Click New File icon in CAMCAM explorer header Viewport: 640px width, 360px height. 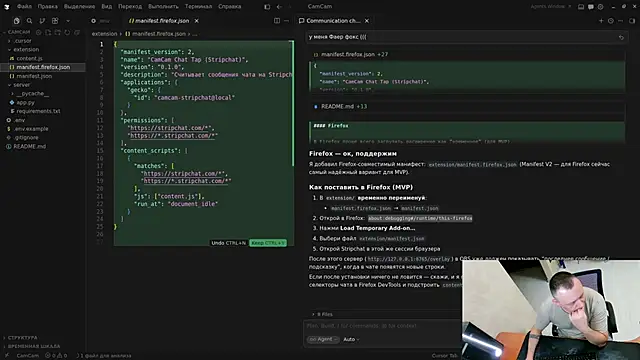[x=48, y=32]
